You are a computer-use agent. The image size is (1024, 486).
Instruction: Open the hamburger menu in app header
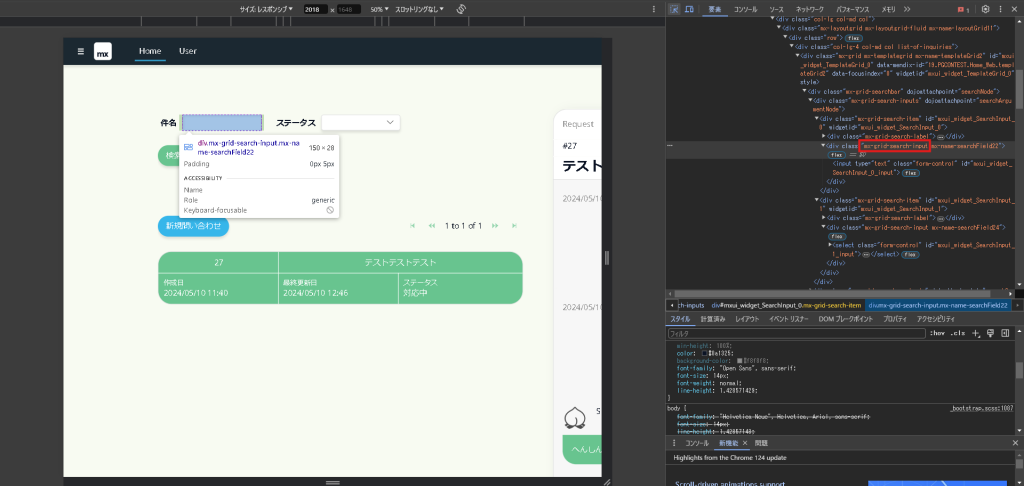81,51
